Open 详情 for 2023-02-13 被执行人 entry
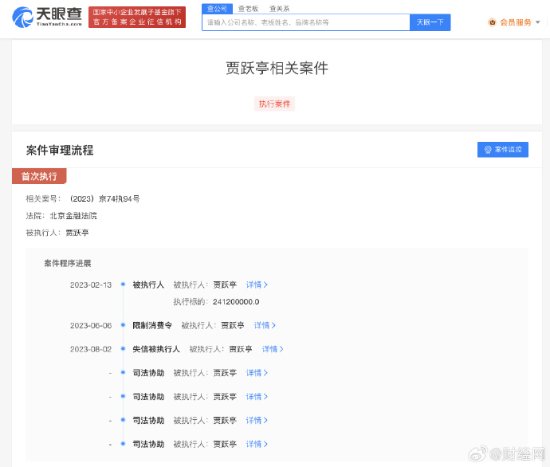This screenshot has height=467, width=550. tap(257, 285)
